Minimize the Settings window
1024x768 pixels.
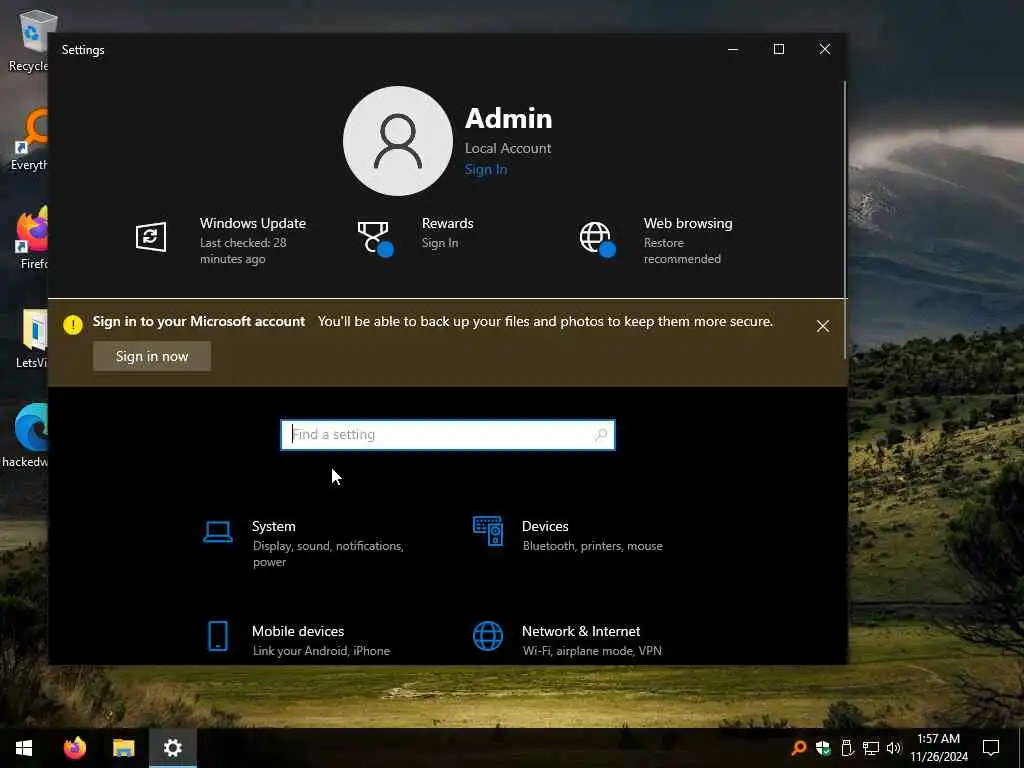tap(733, 50)
